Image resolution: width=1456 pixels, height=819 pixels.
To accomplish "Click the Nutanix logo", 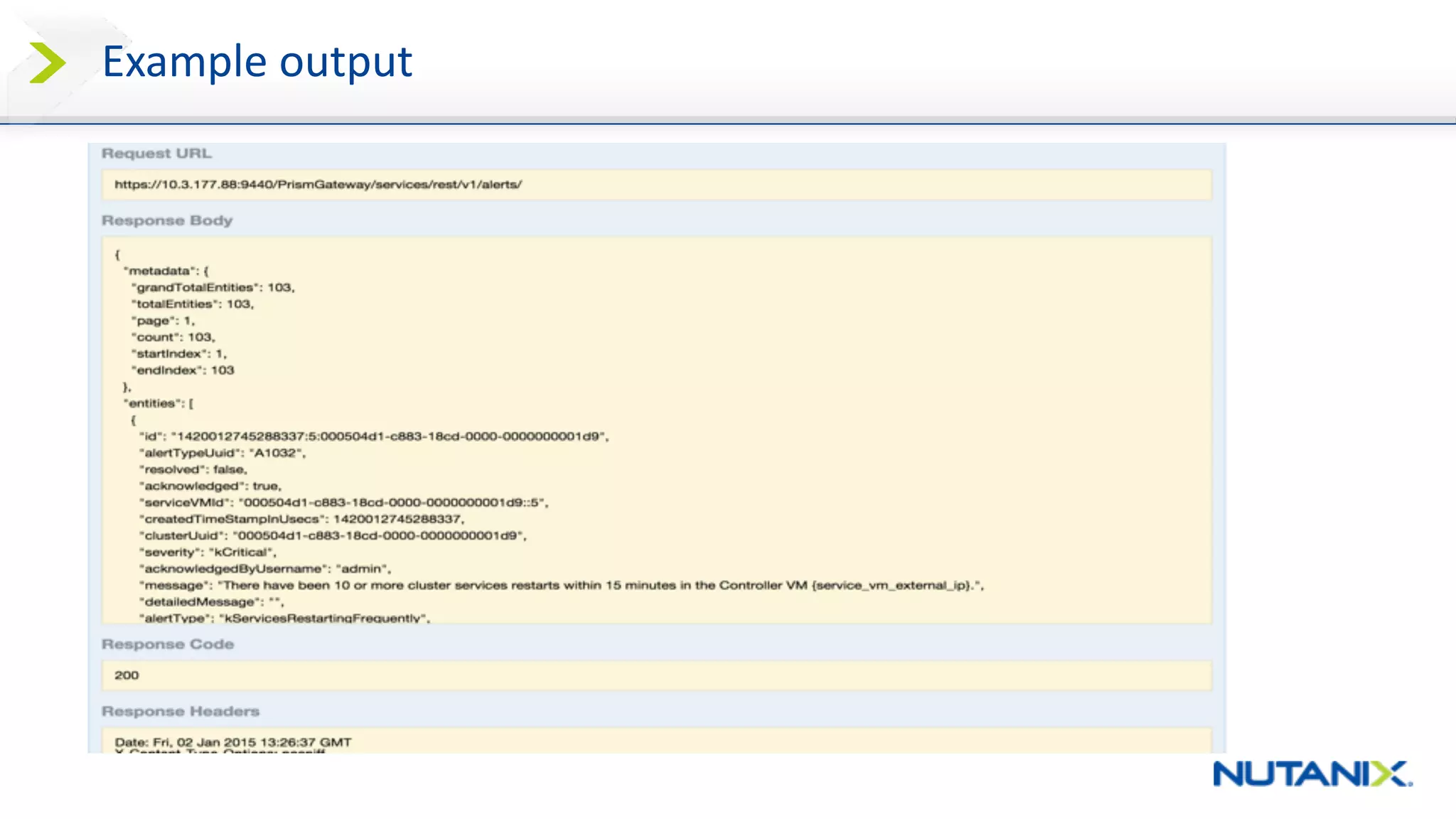I will [1312, 774].
